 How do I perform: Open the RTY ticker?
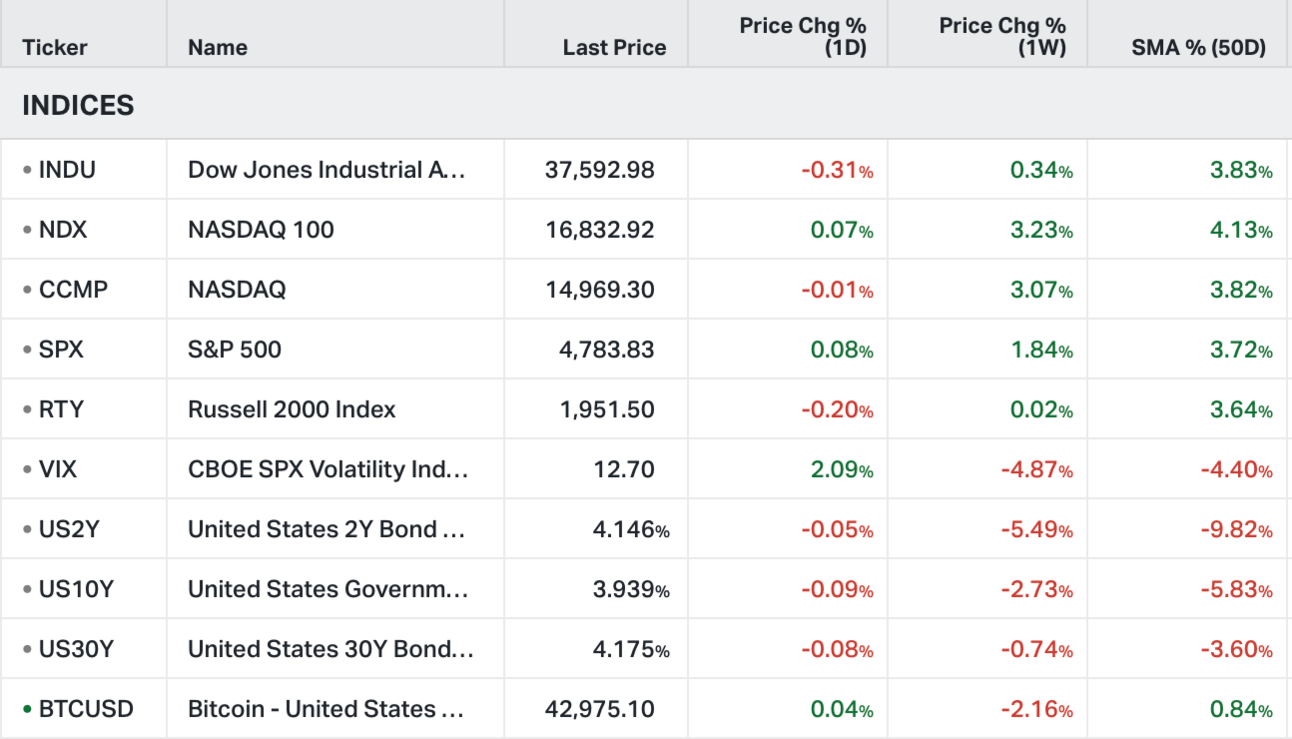pyautogui.click(x=61, y=410)
